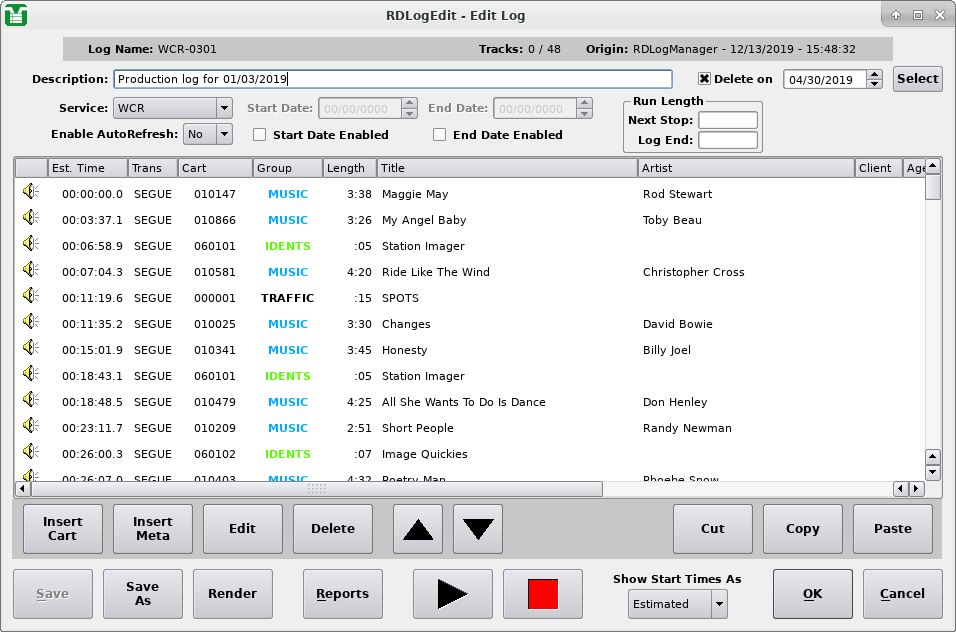Enable the Start Date Enabled checkbox

click(x=258, y=135)
